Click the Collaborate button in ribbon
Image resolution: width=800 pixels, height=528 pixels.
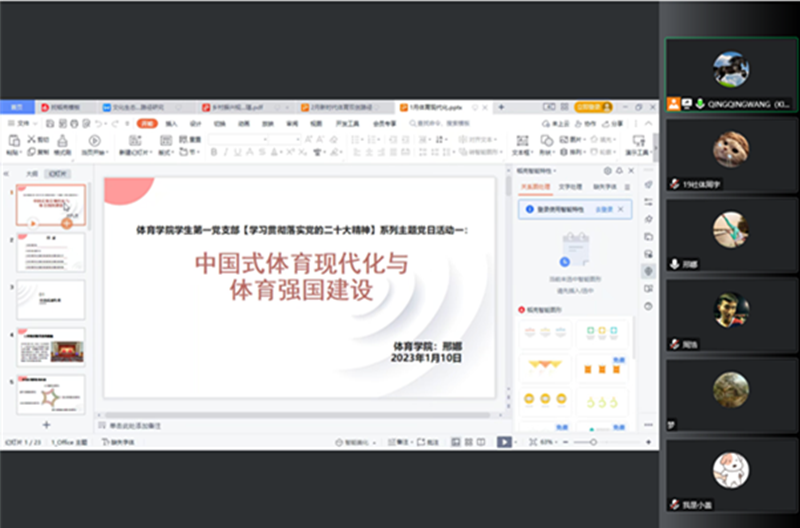click(x=586, y=123)
